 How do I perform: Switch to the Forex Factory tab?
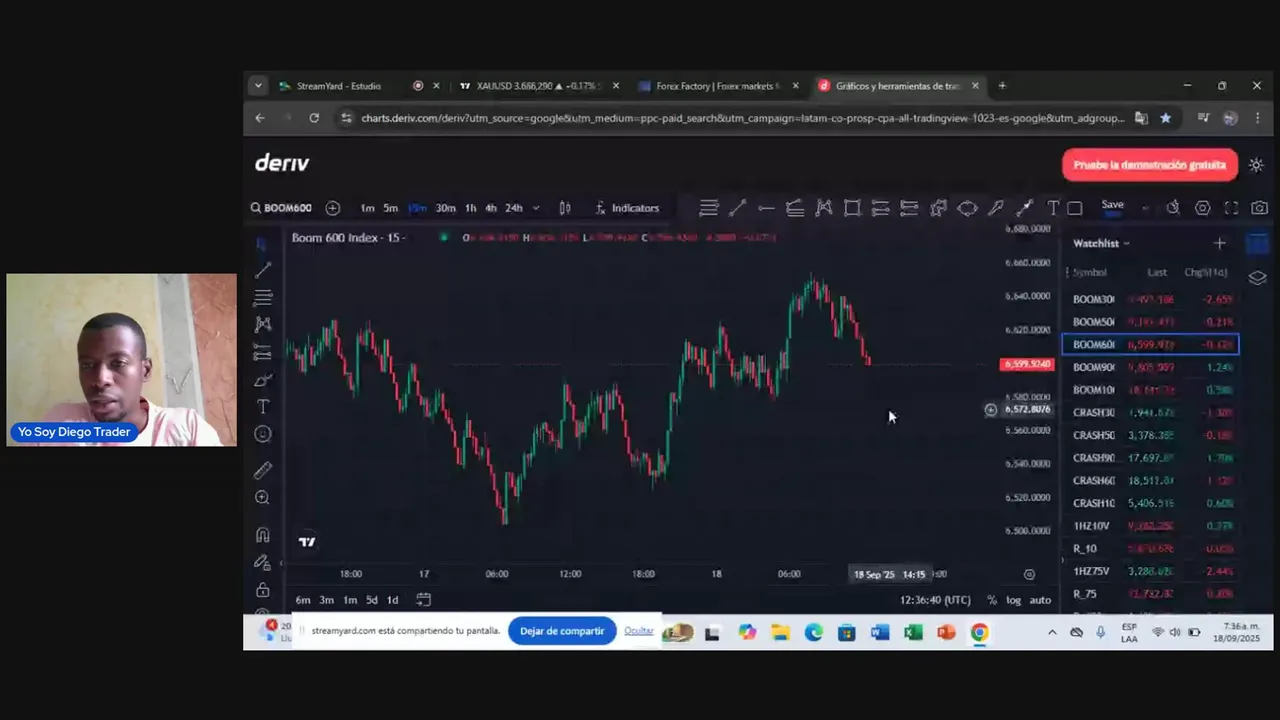click(x=716, y=86)
